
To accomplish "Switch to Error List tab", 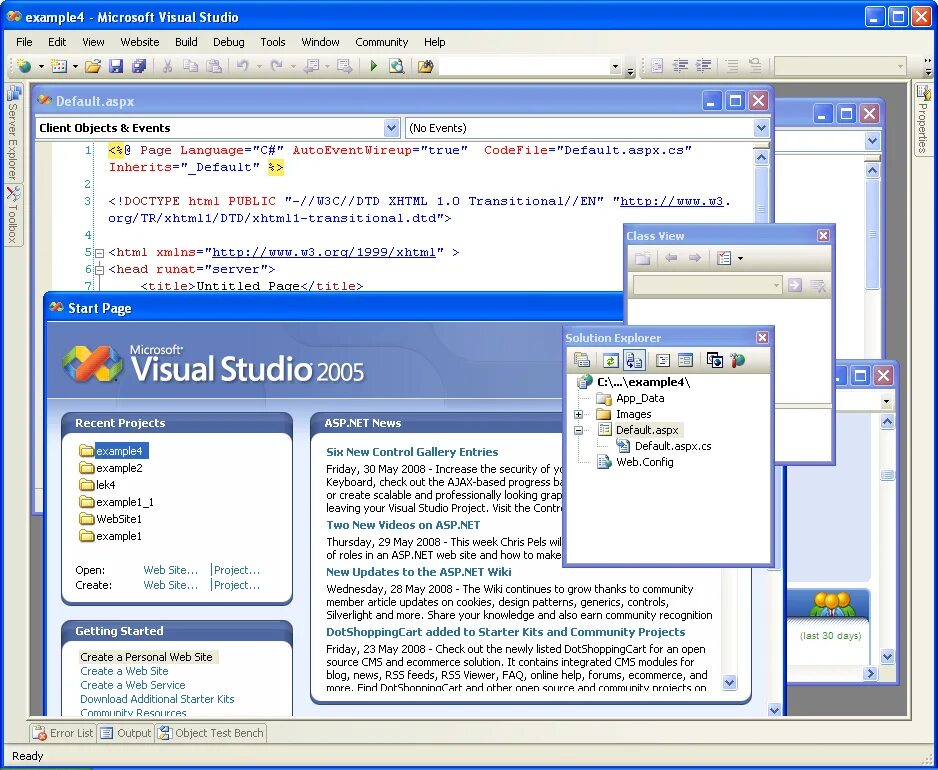I will 63,733.
